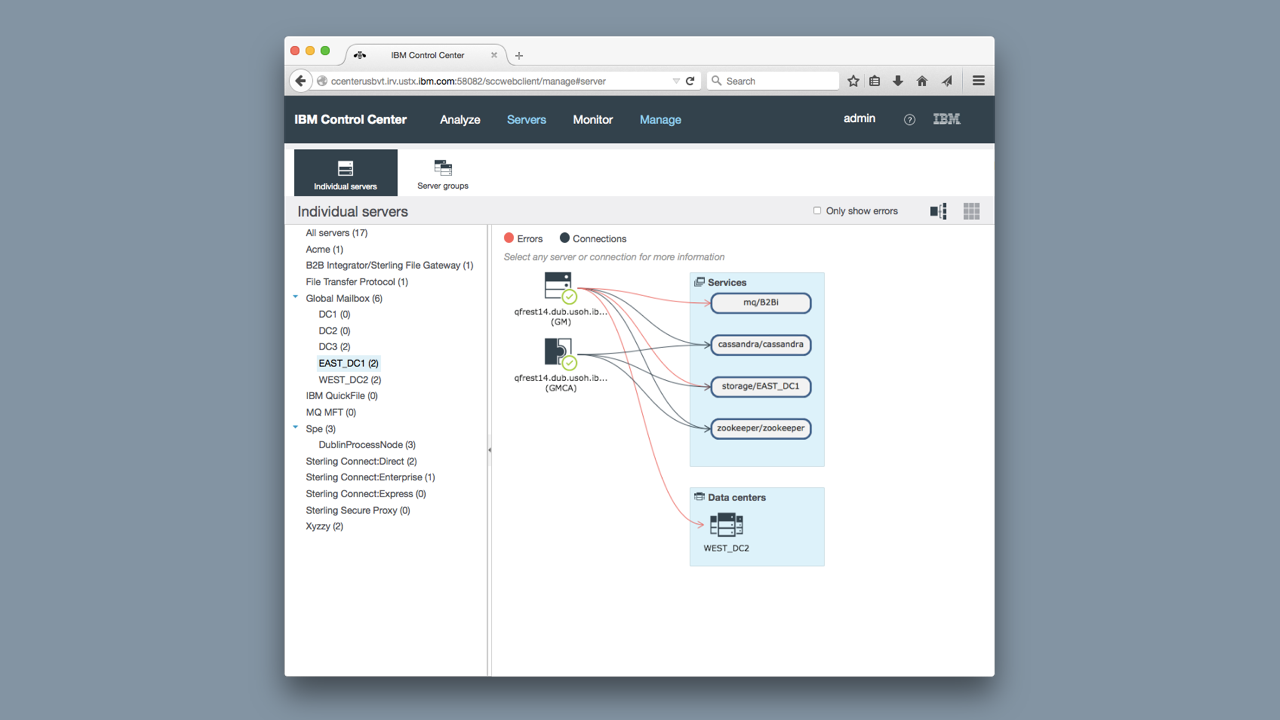1280x720 pixels.
Task: Collapse the Global Mailbox tree expander
Action: pyautogui.click(x=294, y=297)
